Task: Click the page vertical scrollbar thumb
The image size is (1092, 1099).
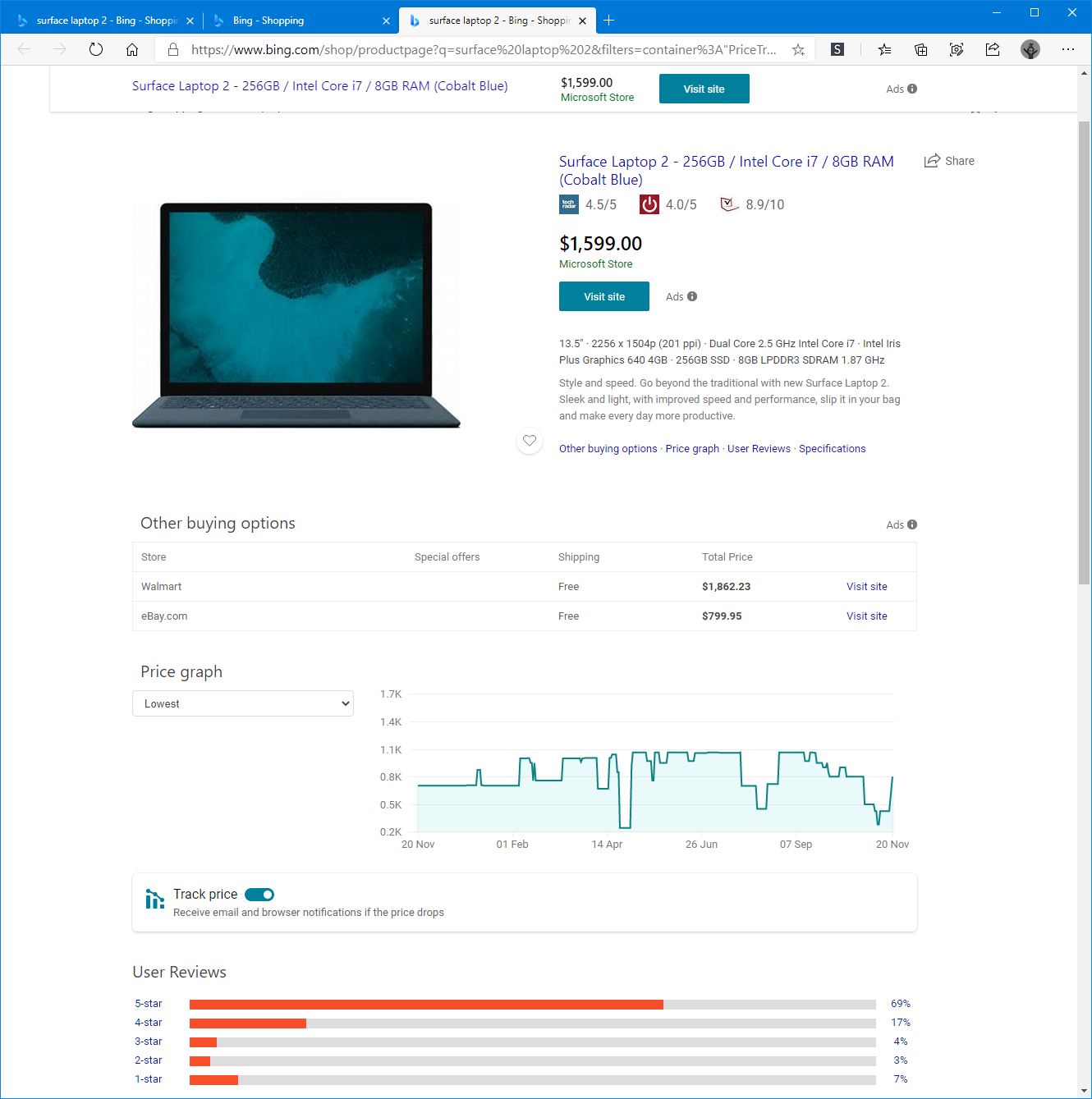Action: [x=1085, y=353]
